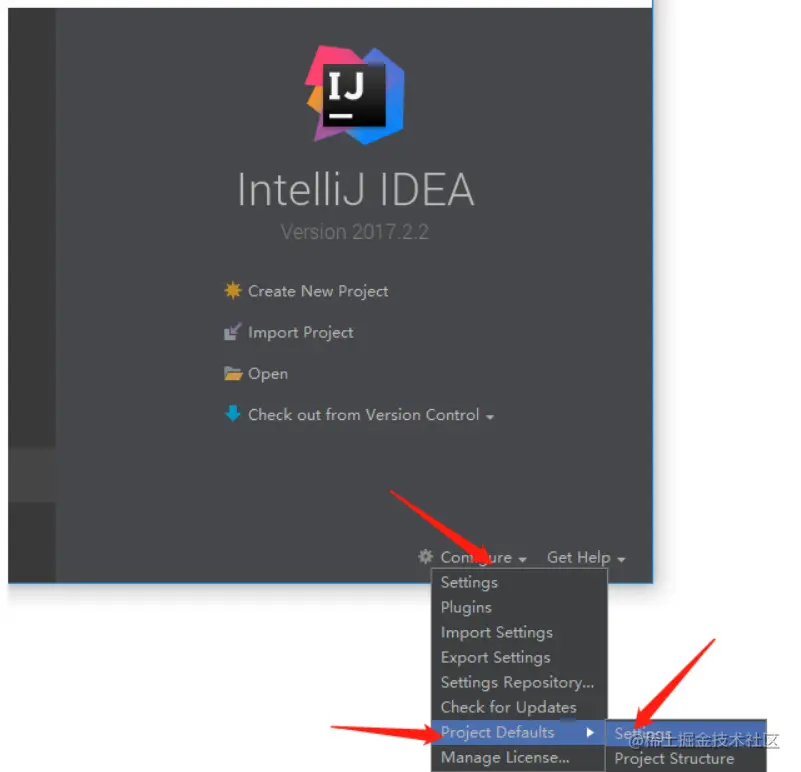
Task: Open the Get Help dropdown
Action: coord(586,557)
